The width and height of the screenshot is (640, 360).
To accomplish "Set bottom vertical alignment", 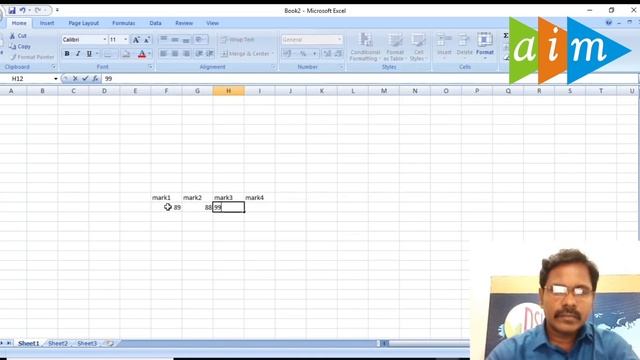I will pos(186,39).
